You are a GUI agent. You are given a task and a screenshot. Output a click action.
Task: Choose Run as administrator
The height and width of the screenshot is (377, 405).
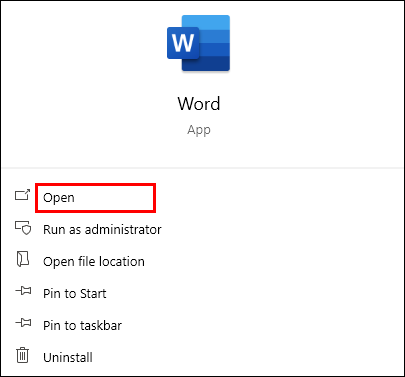coord(102,230)
